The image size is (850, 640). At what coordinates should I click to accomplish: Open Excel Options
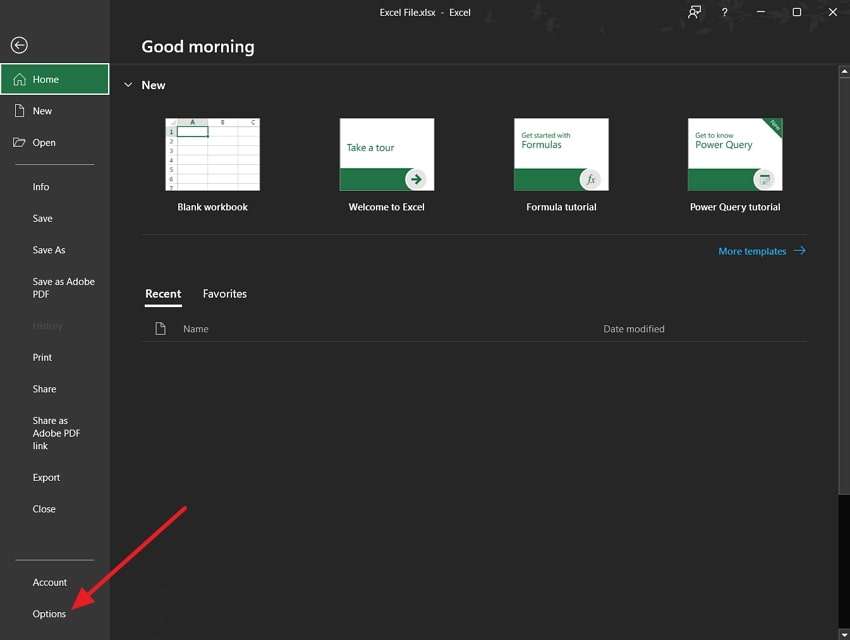coord(49,614)
